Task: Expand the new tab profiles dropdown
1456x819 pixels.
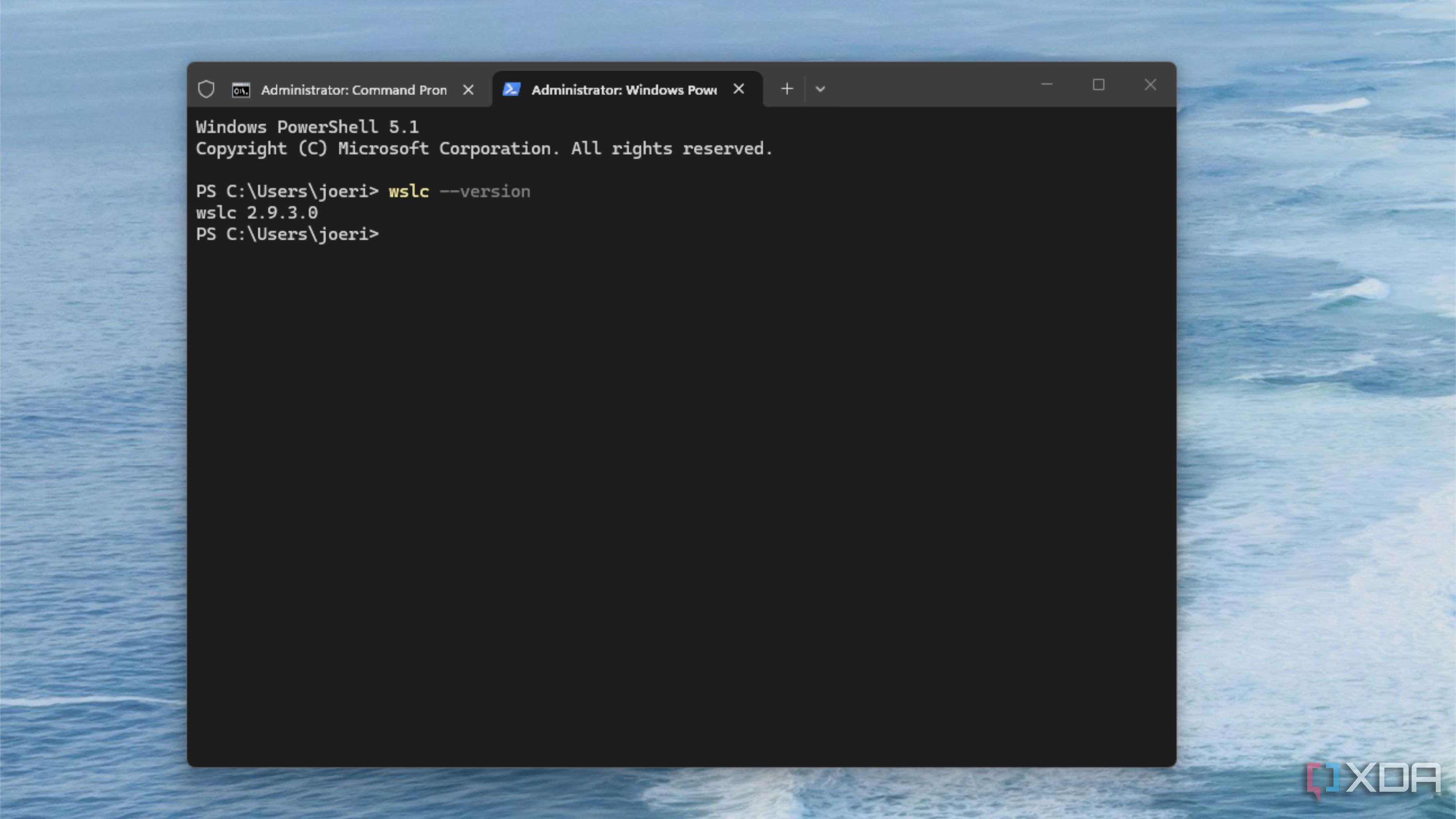Action: 820,89
